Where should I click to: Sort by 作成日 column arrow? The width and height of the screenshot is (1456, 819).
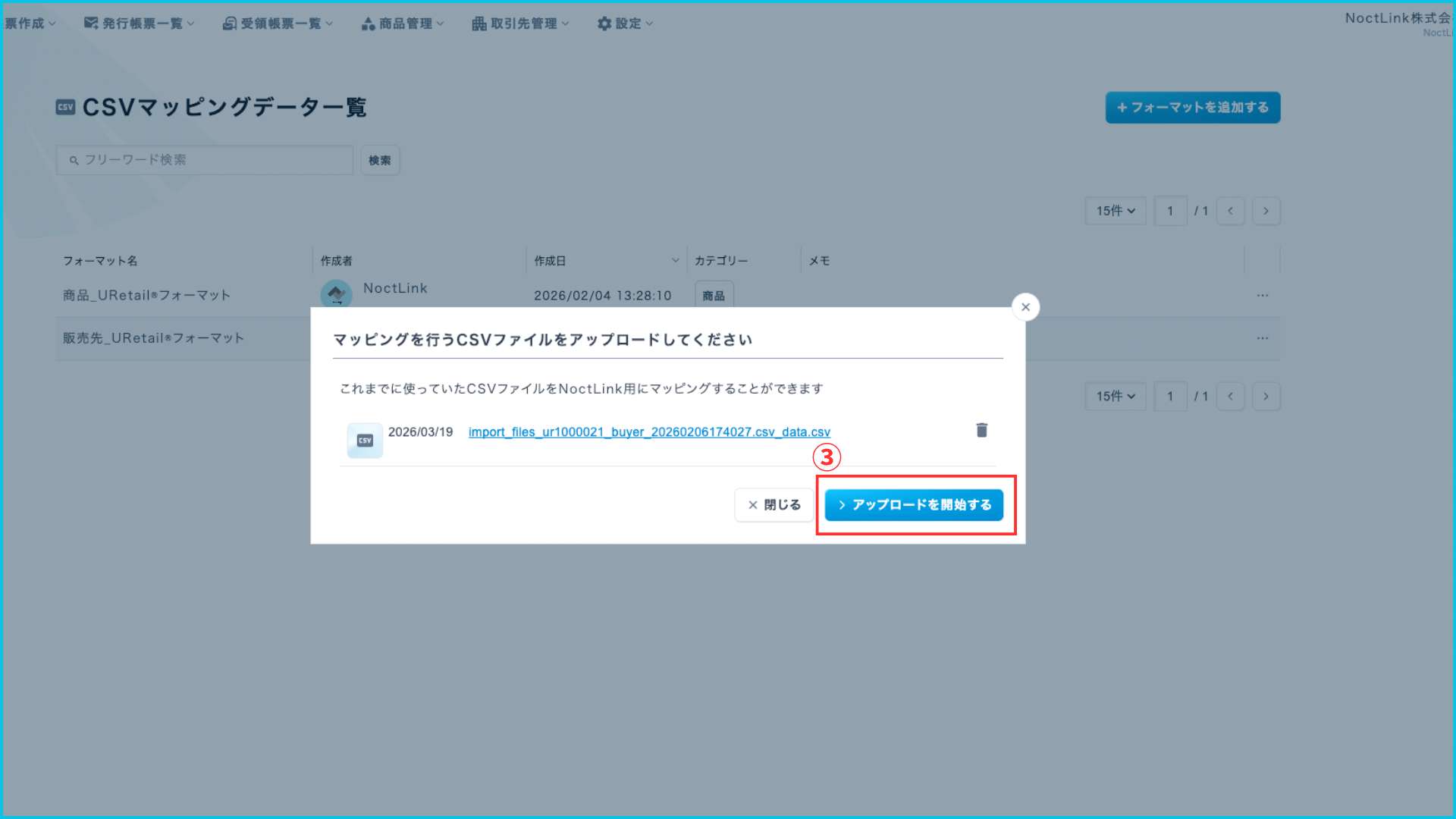[675, 260]
